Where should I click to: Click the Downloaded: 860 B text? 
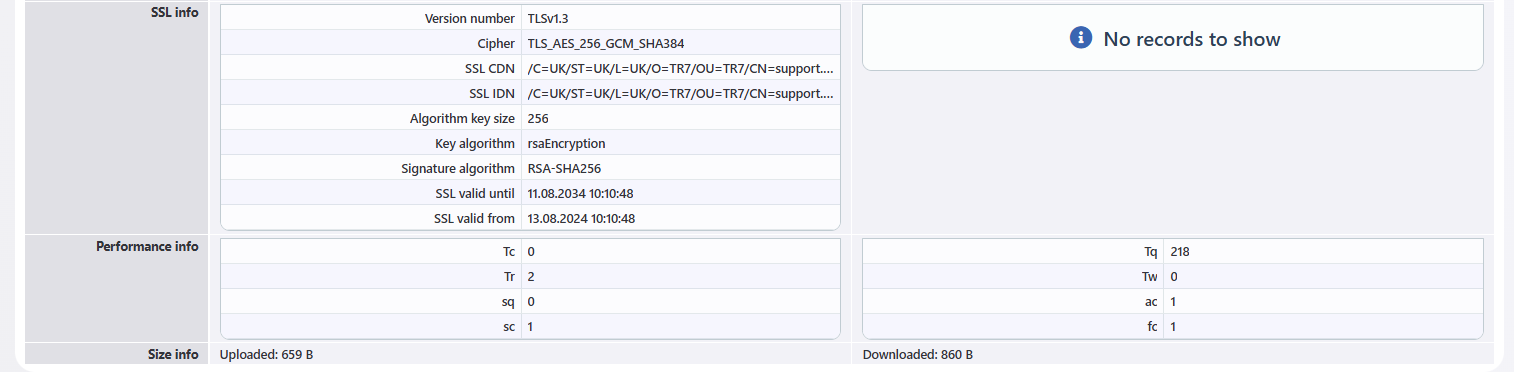click(917, 355)
